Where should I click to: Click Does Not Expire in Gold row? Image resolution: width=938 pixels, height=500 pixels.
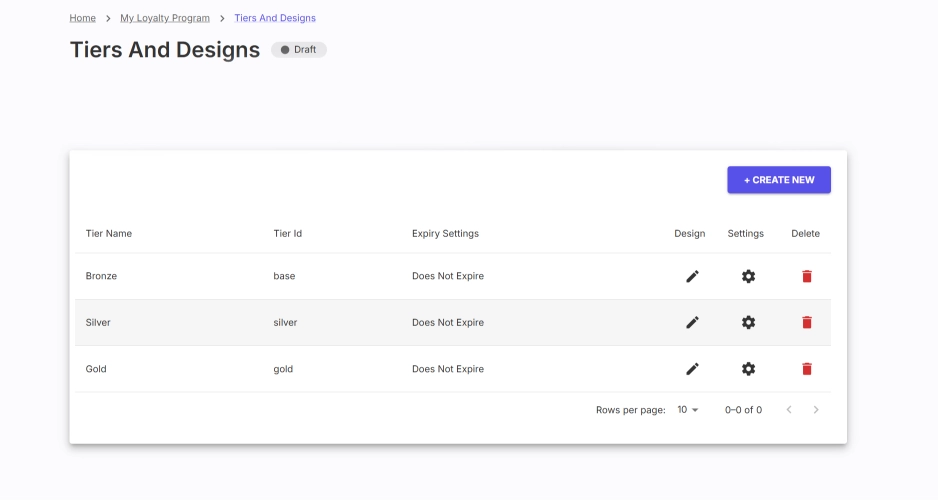pyautogui.click(x=448, y=369)
